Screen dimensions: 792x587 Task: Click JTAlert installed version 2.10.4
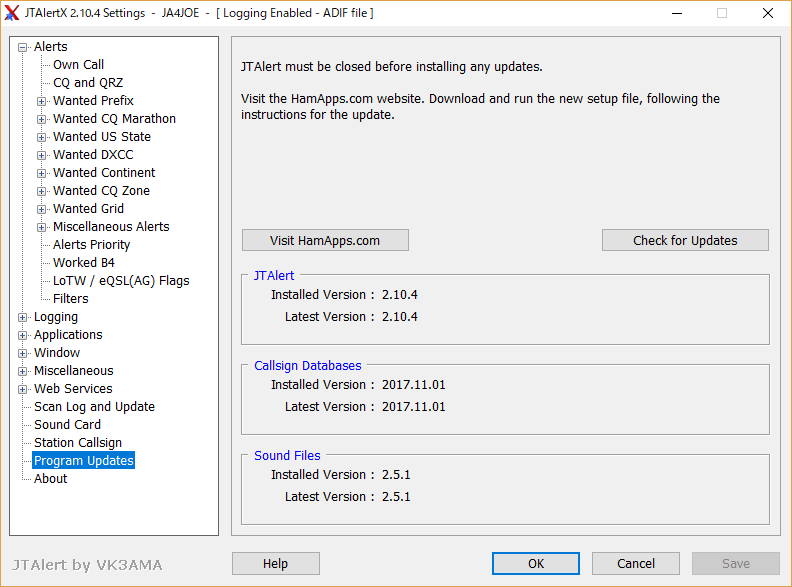tap(400, 295)
